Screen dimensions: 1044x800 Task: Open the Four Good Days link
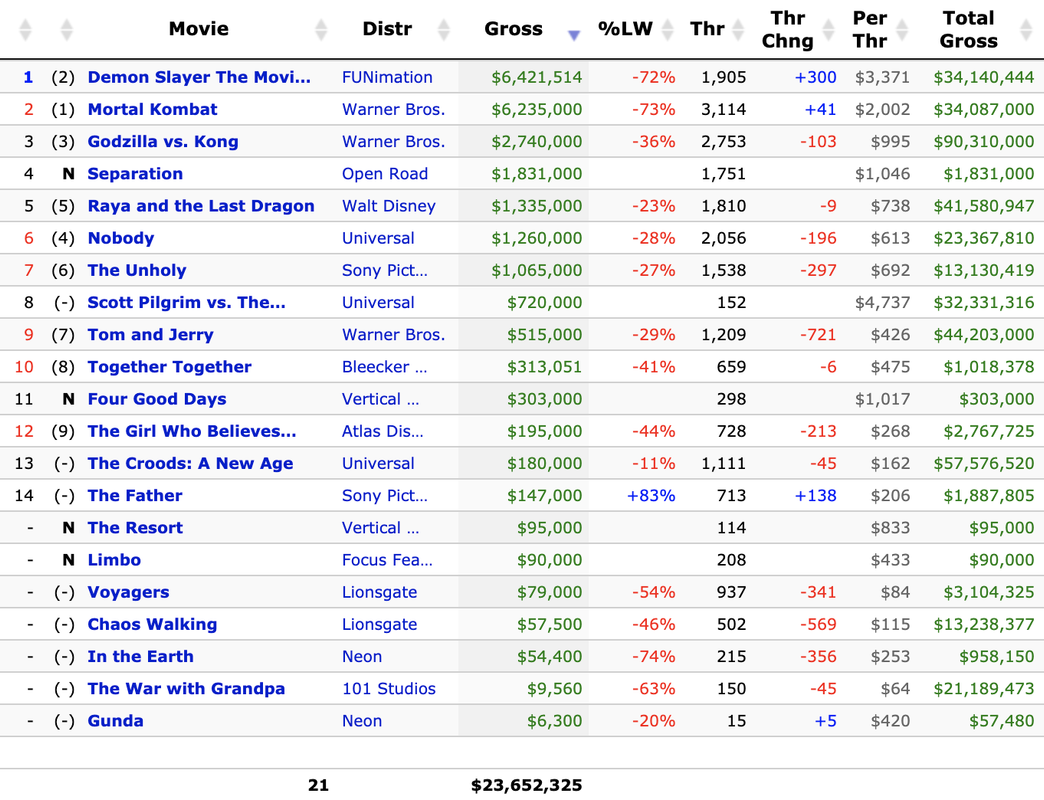[x=157, y=399]
